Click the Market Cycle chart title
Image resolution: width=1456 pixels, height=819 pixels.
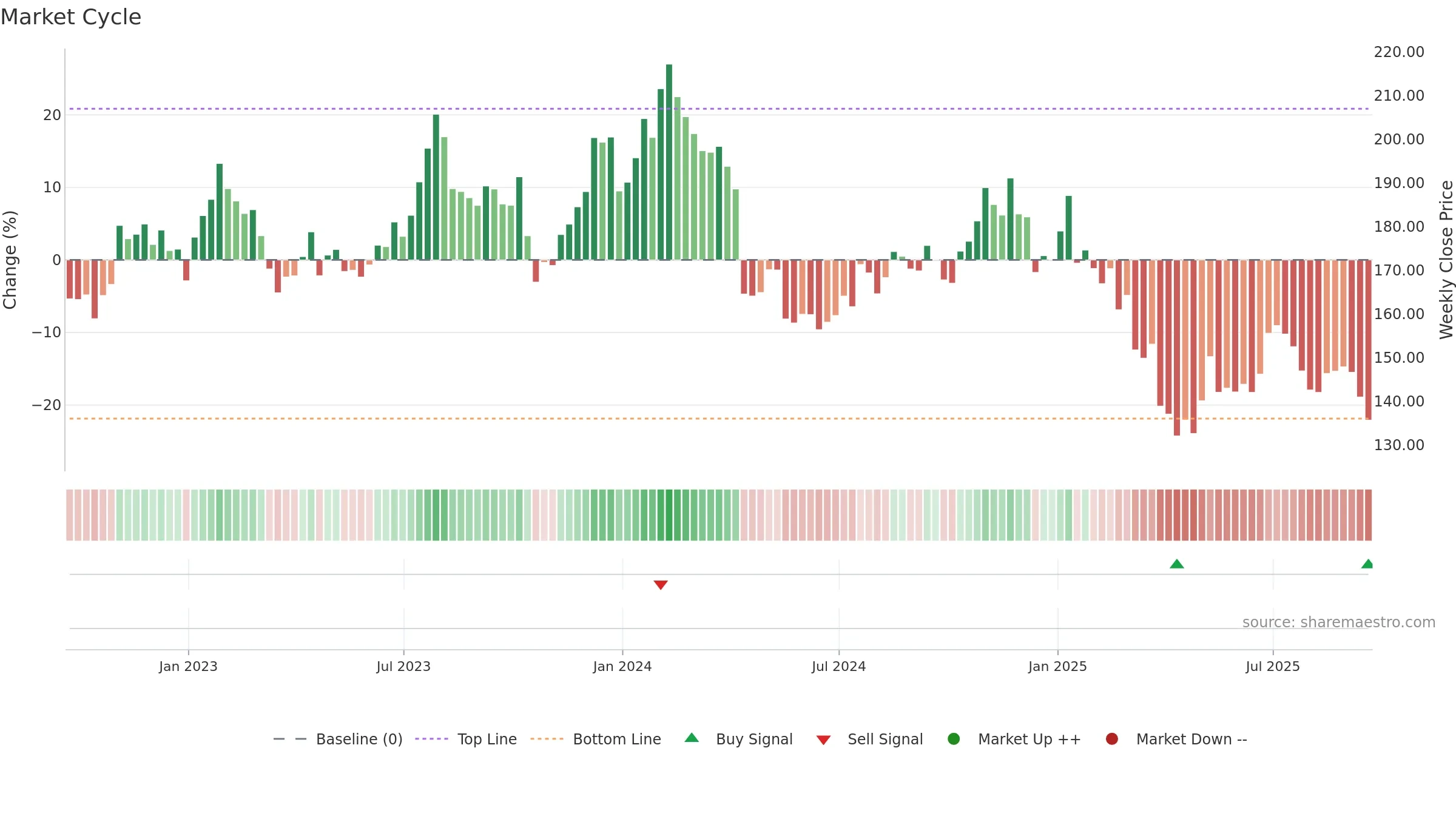coord(71,17)
